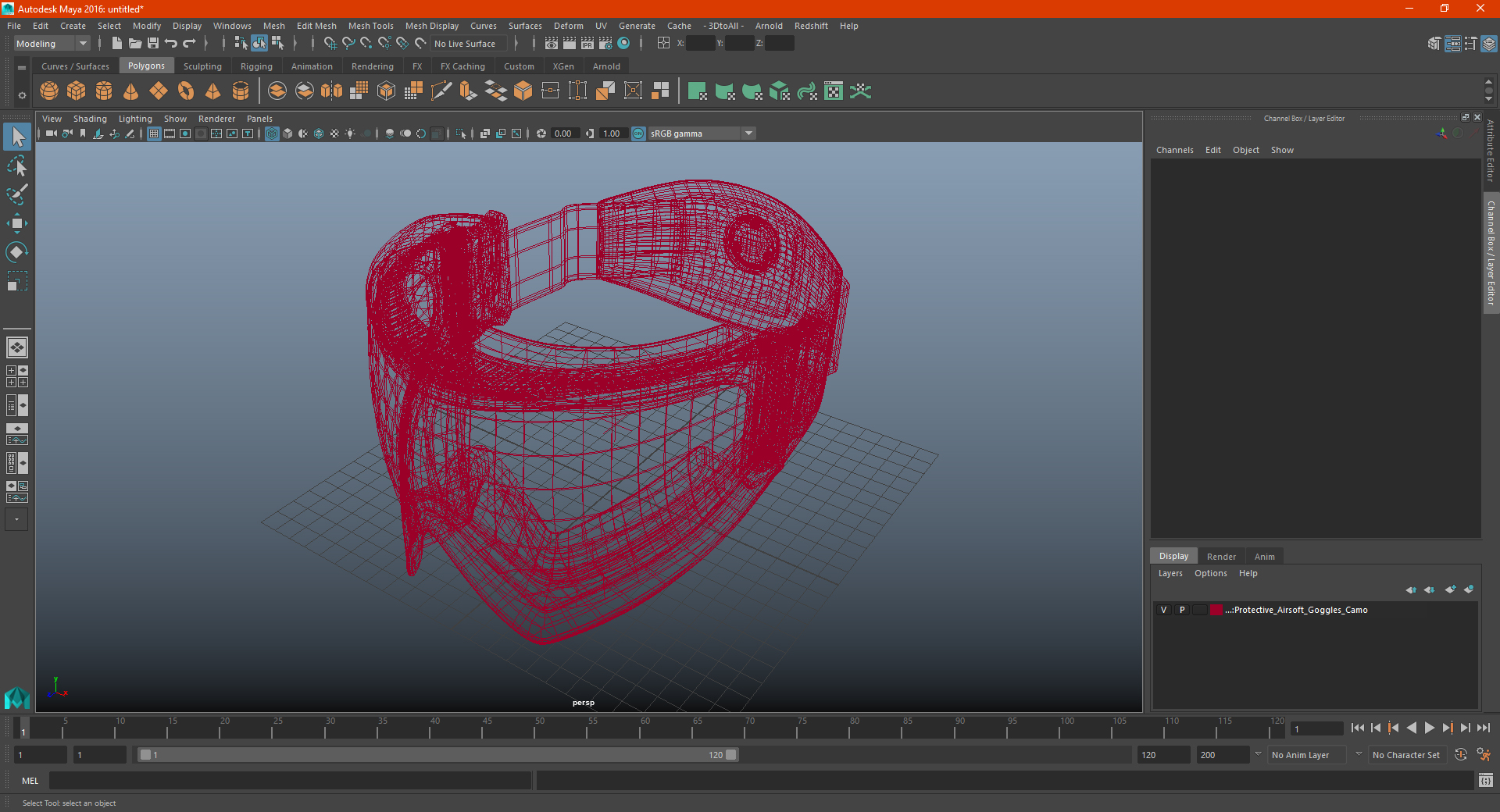Open the Channels menu in Channel Box

[x=1174, y=150]
